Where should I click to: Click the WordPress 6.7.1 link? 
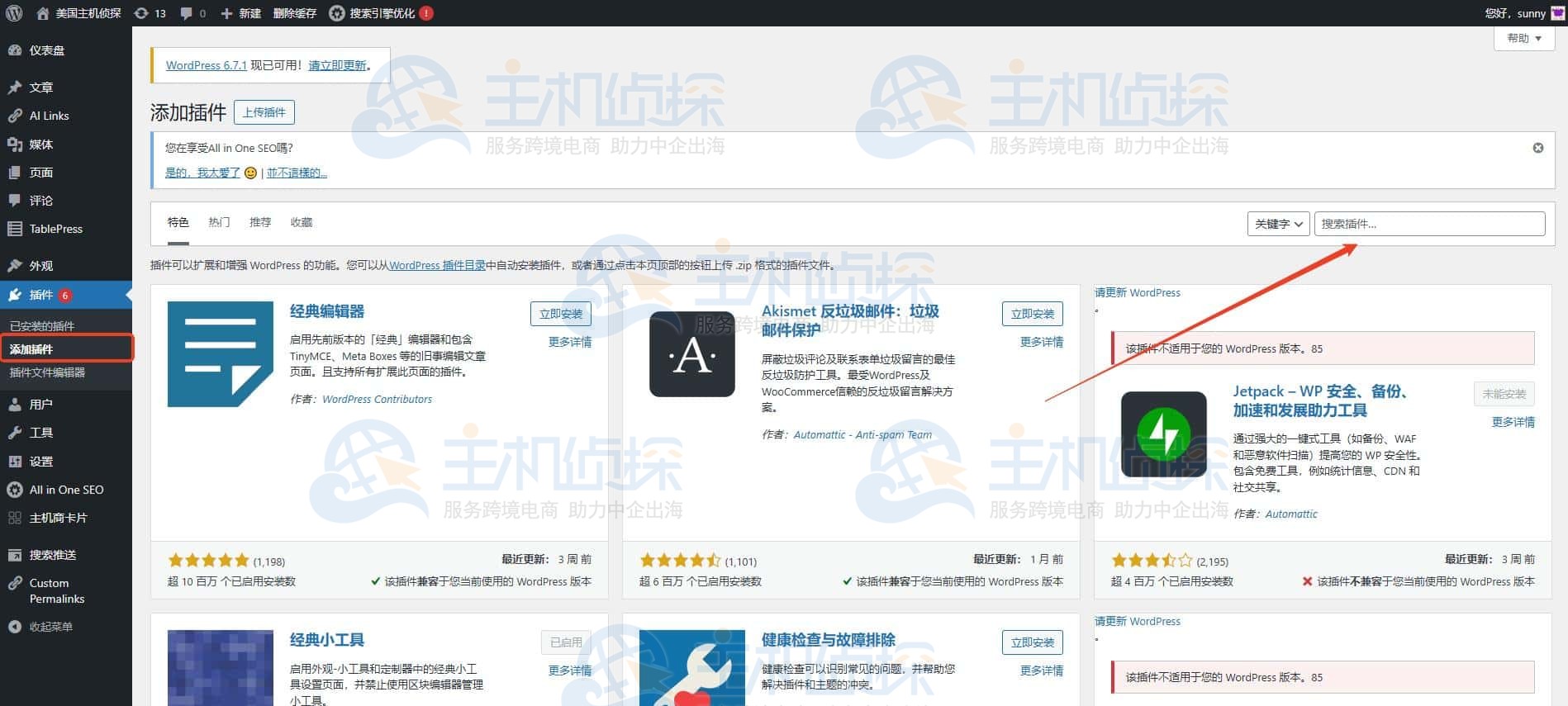pyautogui.click(x=207, y=65)
